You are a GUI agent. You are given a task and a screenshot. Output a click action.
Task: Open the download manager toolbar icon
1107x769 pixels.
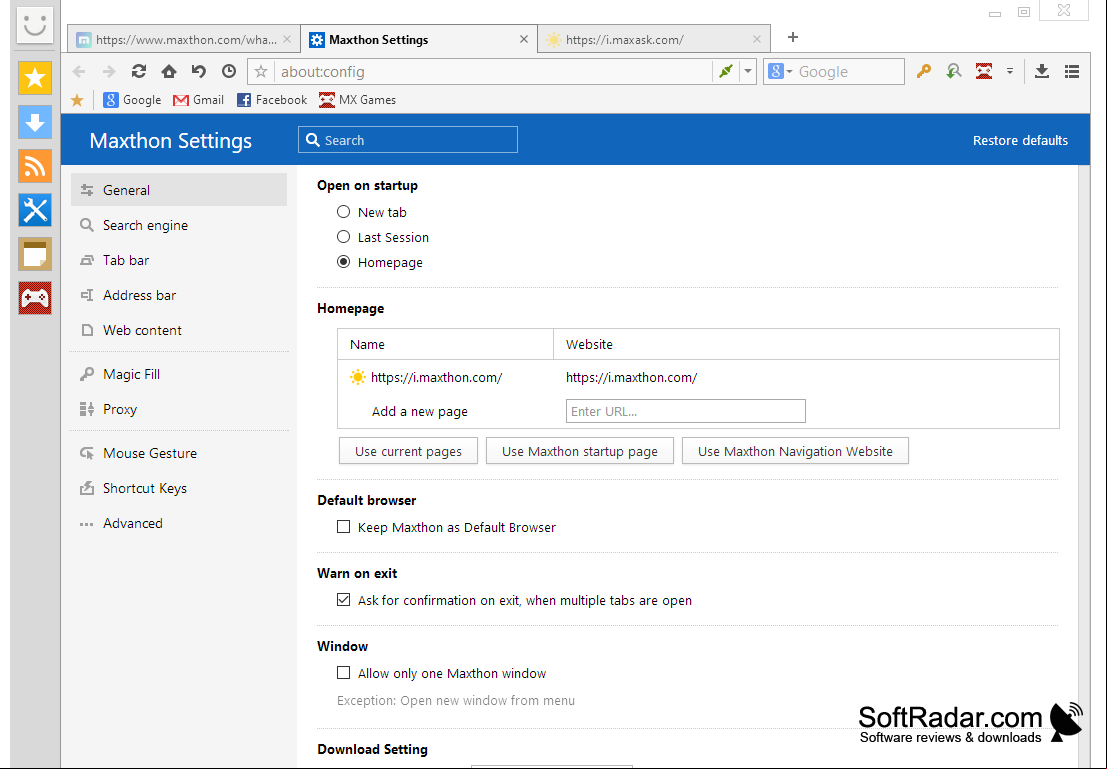click(x=1041, y=71)
